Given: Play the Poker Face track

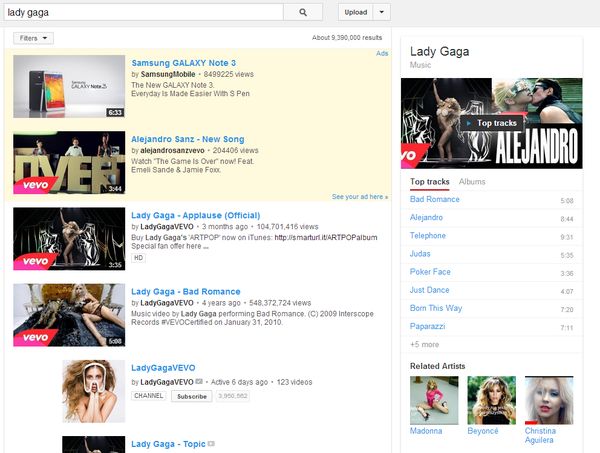Looking at the screenshot, I should coord(491,272).
